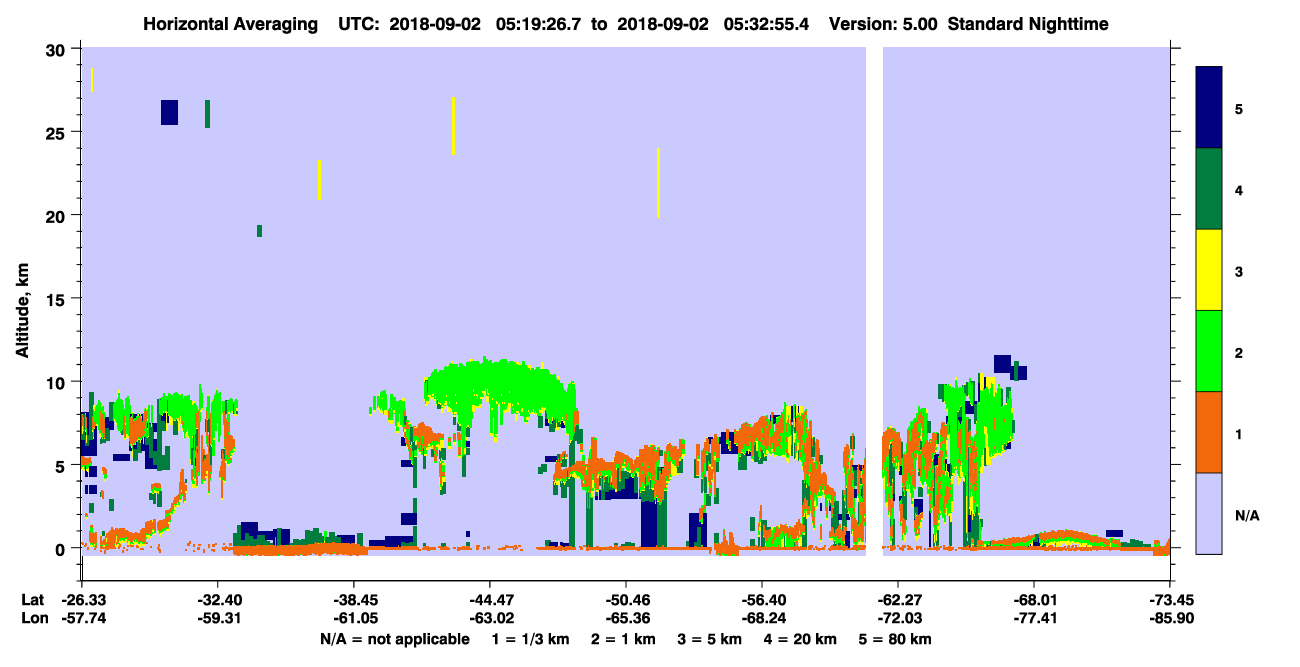Click the yellow colorbar segment labeled 3

(1209, 270)
